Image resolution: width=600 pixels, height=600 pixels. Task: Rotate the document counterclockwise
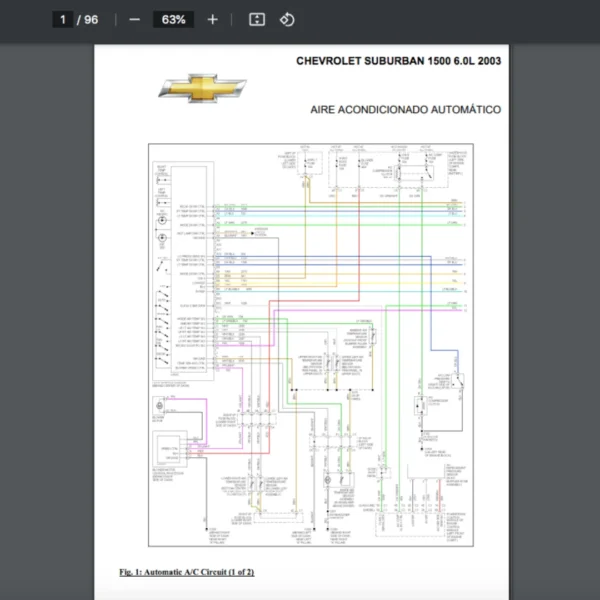[287, 20]
